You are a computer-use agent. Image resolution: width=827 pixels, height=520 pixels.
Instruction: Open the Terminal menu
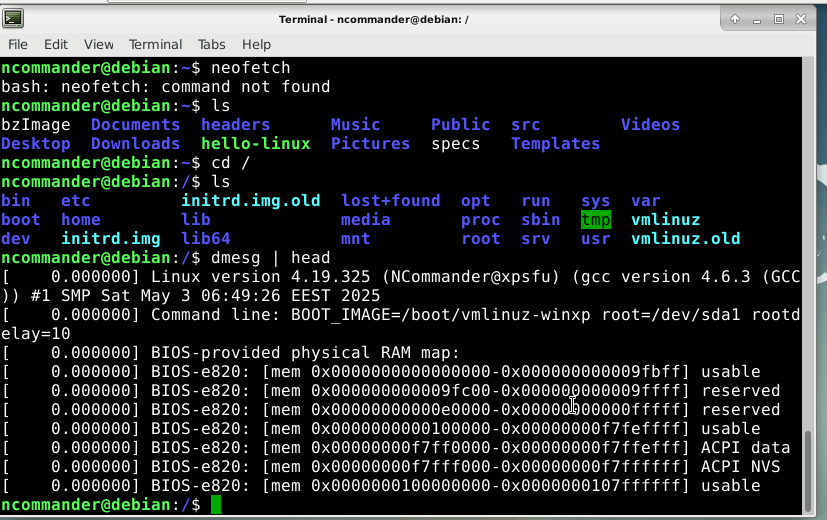tap(155, 44)
